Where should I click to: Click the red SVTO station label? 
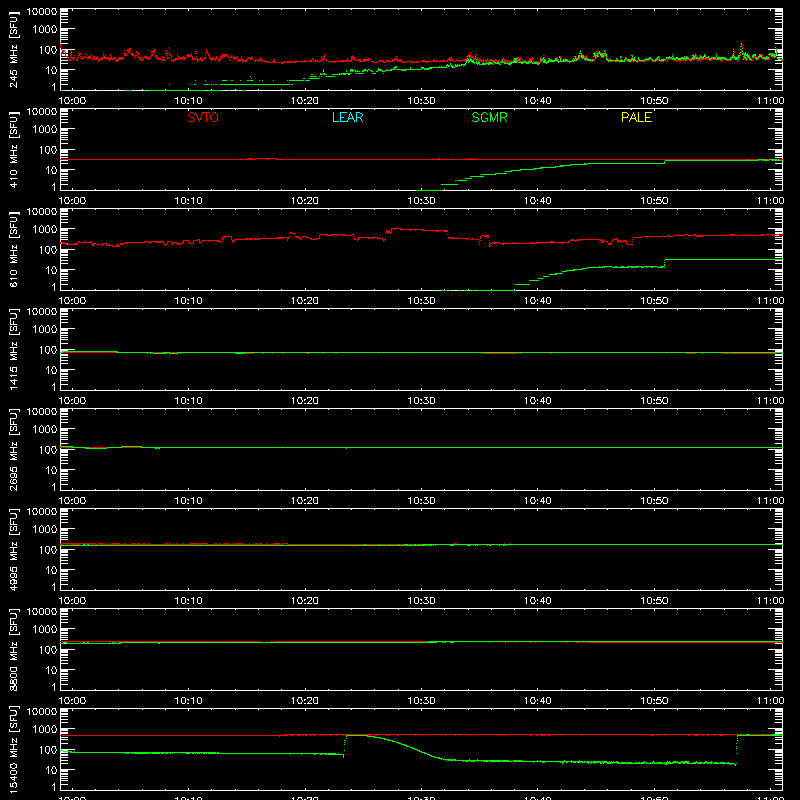[203, 117]
